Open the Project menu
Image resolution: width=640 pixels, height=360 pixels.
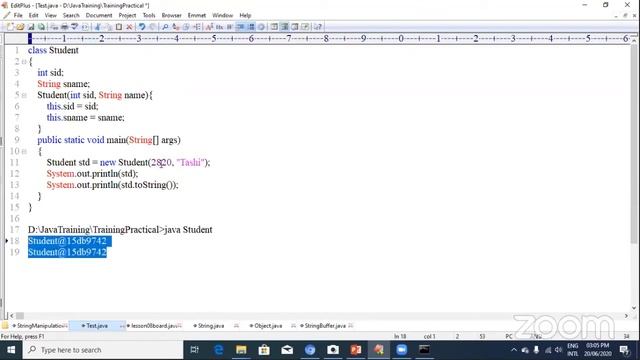[127, 16]
